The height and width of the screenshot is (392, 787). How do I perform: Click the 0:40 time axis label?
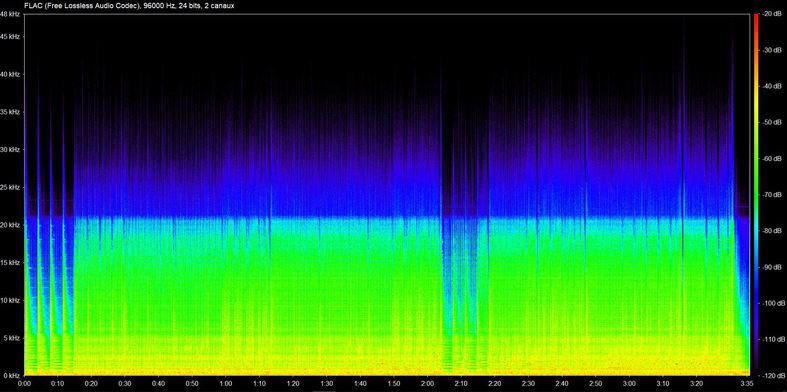(159, 383)
